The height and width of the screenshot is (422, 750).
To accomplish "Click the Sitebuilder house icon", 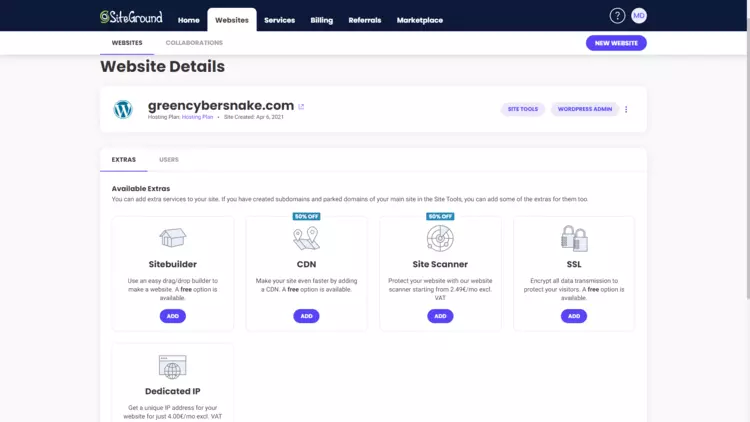I will pos(173,238).
